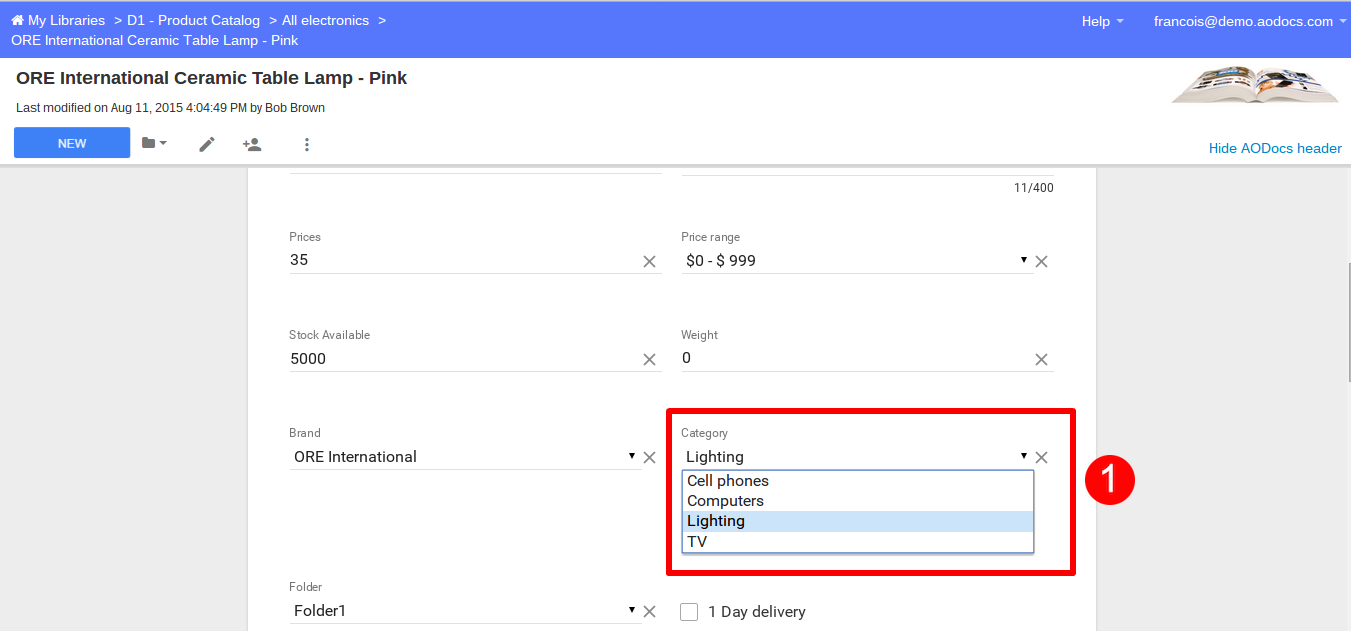Open D1 - Product Catalog breadcrumb
Viewport: 1351px width, 631px height.
click(193, 20)
